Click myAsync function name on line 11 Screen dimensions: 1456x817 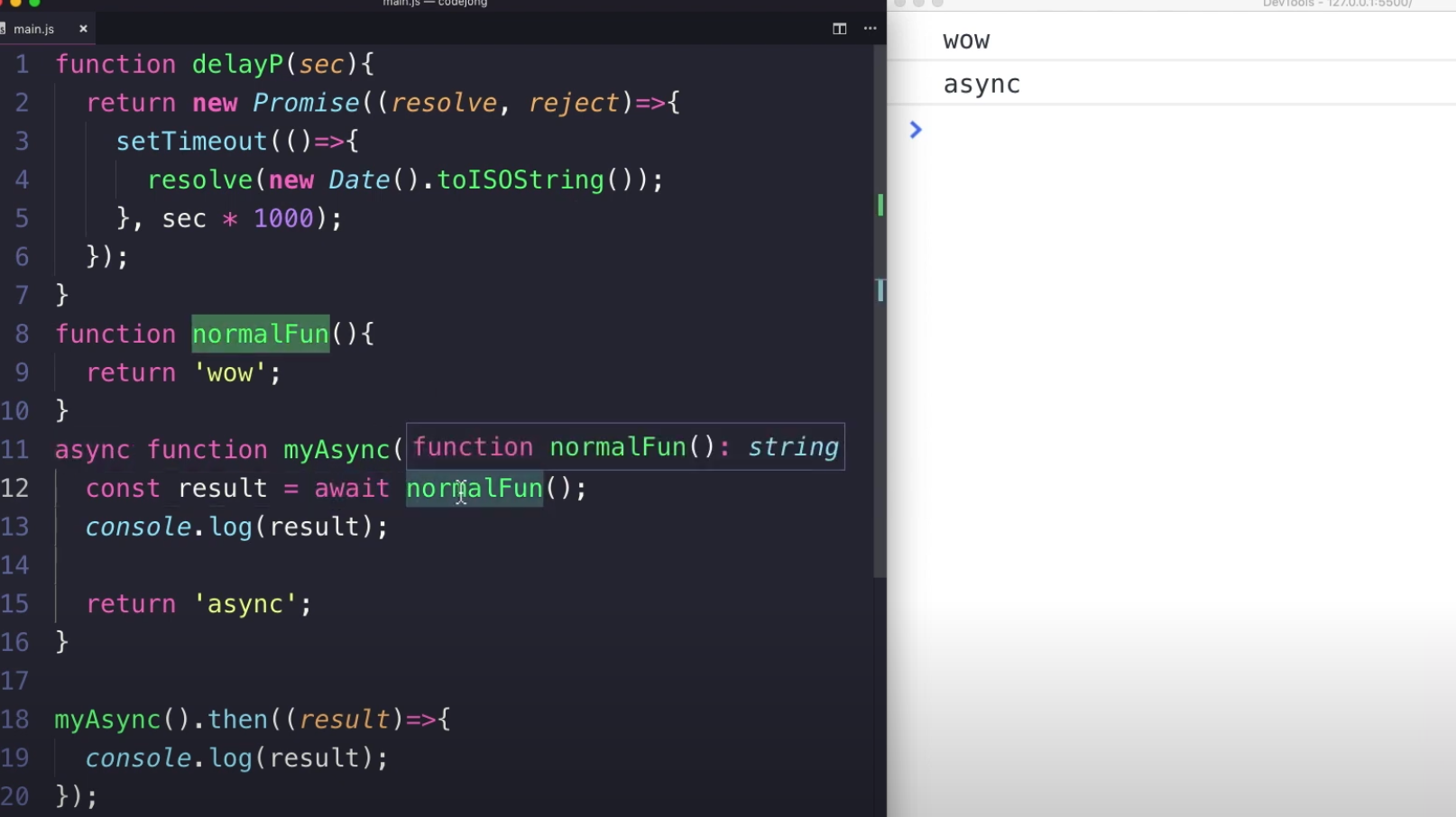pyautogui.click(x=336, y=450)
